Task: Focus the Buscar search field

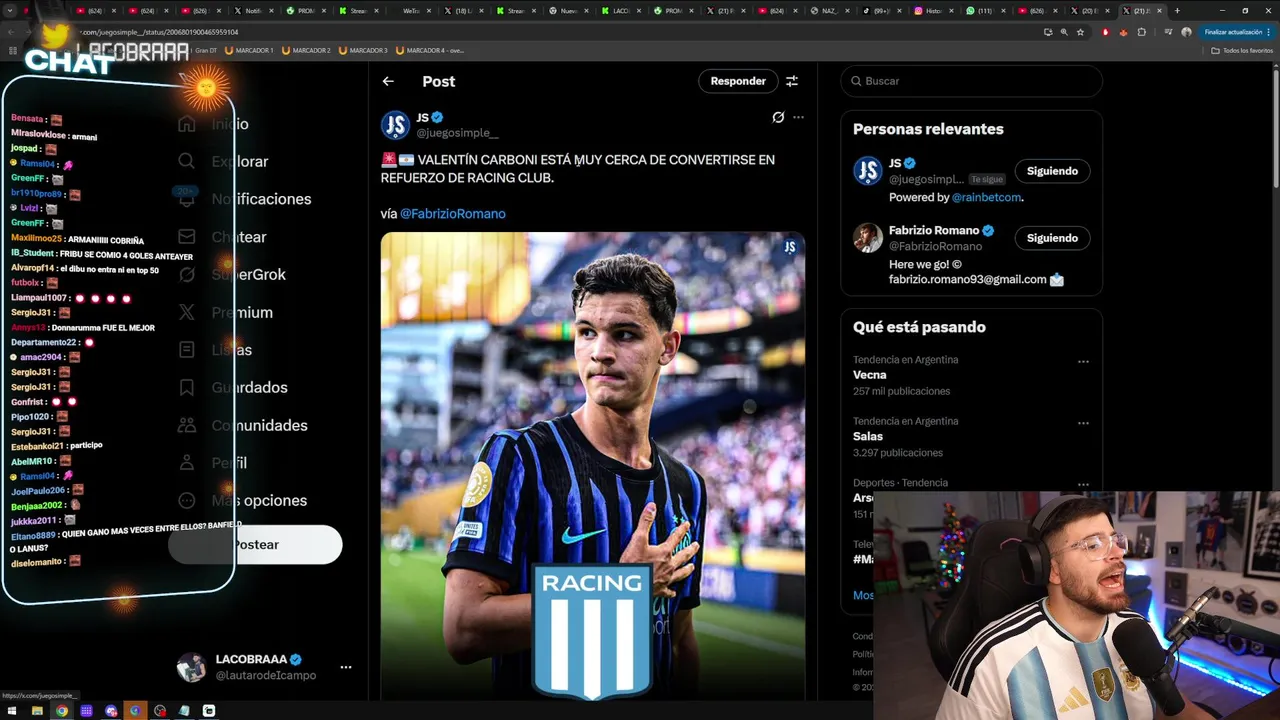Action: 972,81
